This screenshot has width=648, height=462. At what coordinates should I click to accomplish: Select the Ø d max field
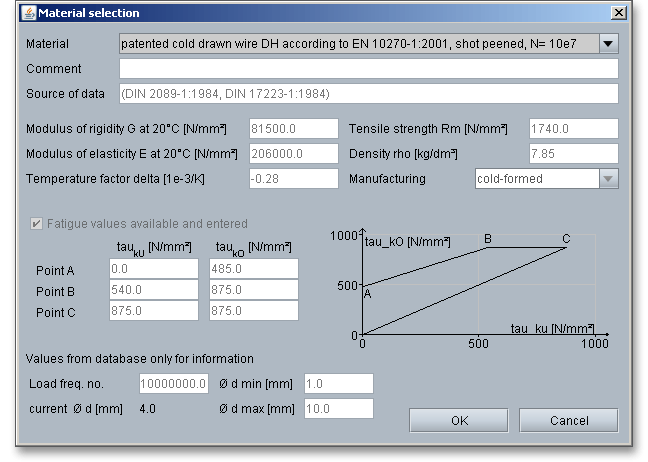pyautogui.click(x=337, y=408)
